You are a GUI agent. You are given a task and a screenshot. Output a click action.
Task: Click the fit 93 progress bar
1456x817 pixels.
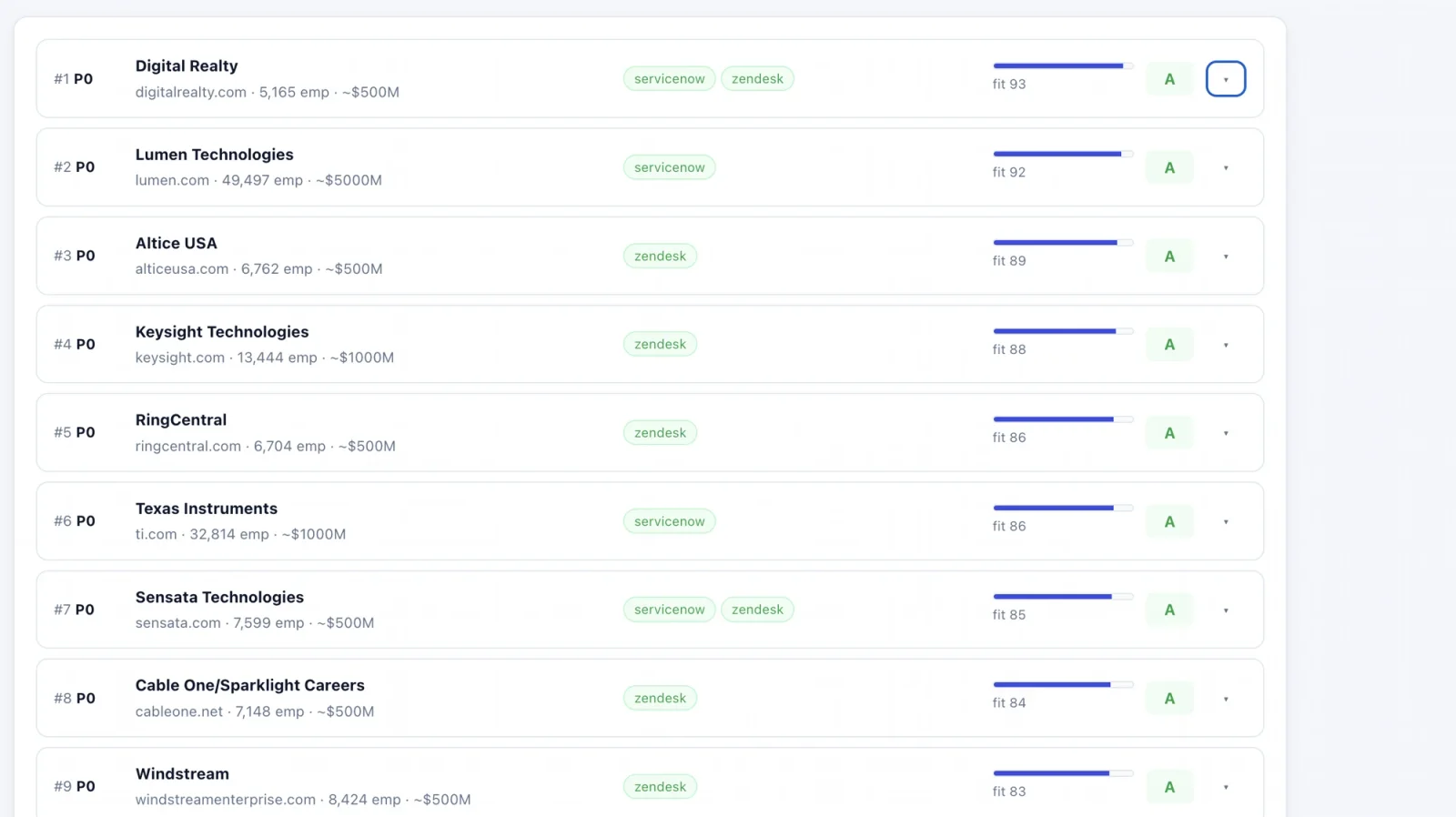(1063, 66)
